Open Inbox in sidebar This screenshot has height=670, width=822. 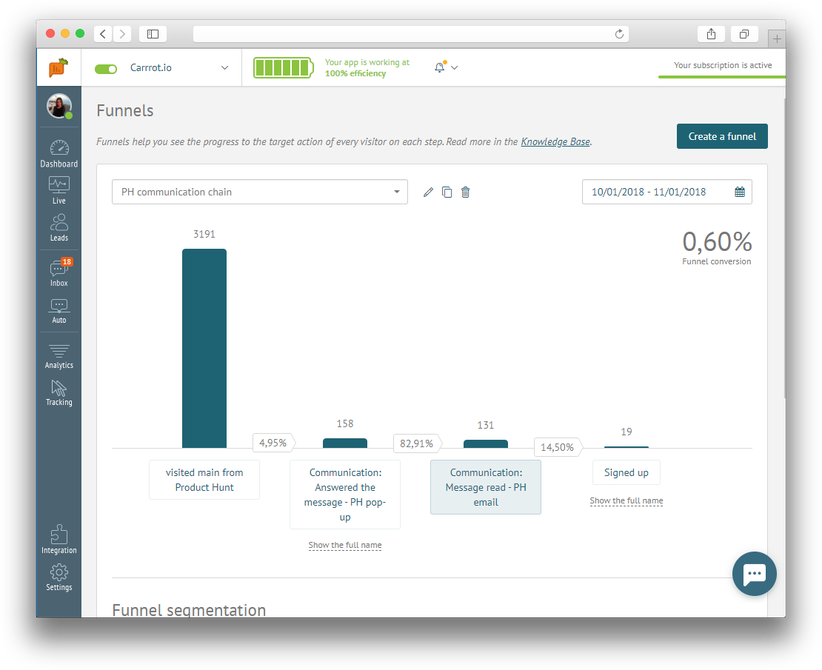(59, 272)
